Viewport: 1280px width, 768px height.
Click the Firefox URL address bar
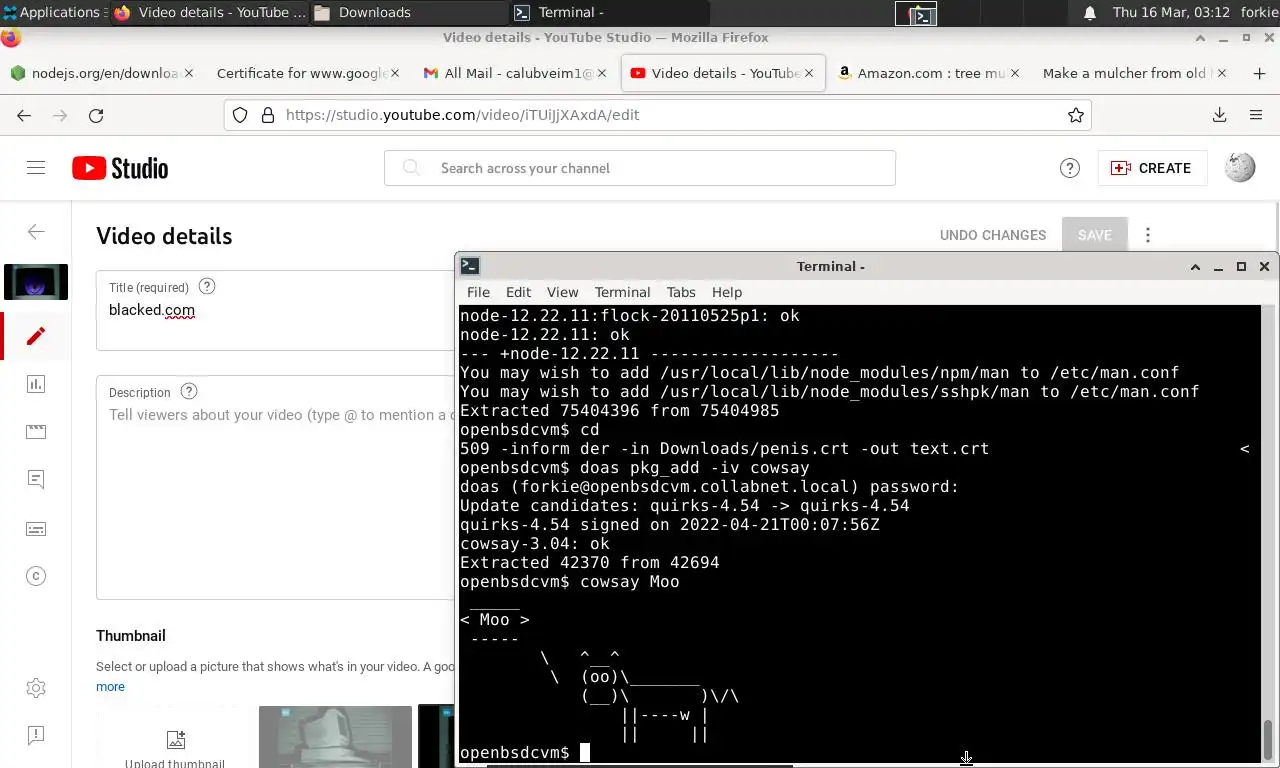[657, 115]
